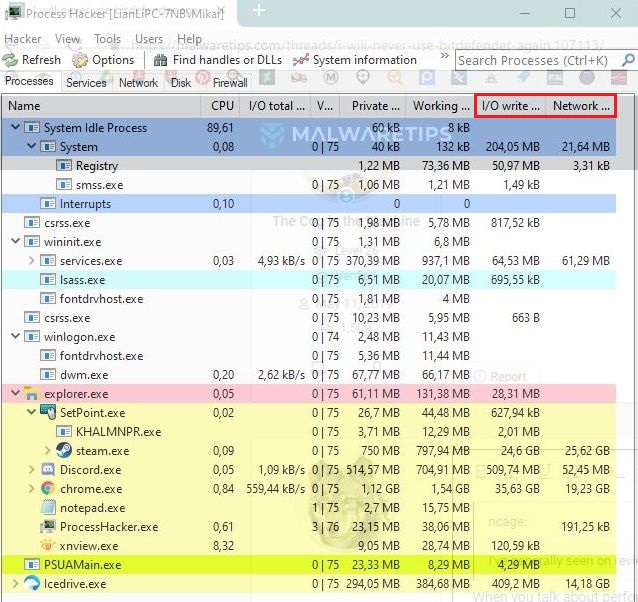The height and width of the screenshot is (602, 638).
Task: Click the Process Hacker title bar icon
Action: click(x=13, y=12)
